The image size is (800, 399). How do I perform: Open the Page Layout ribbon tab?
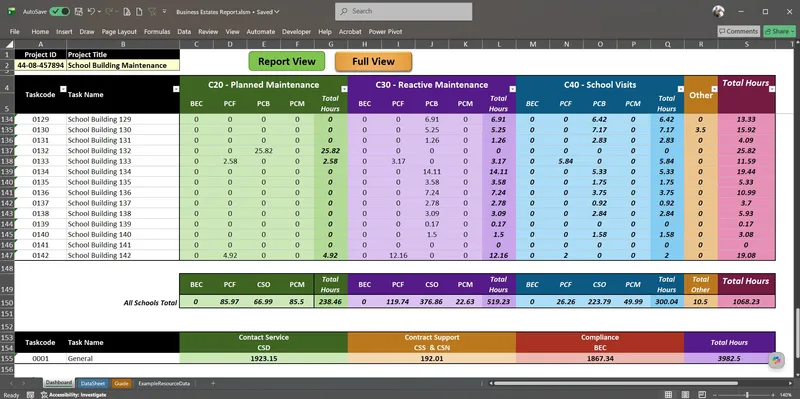click(x=118, y=32)
